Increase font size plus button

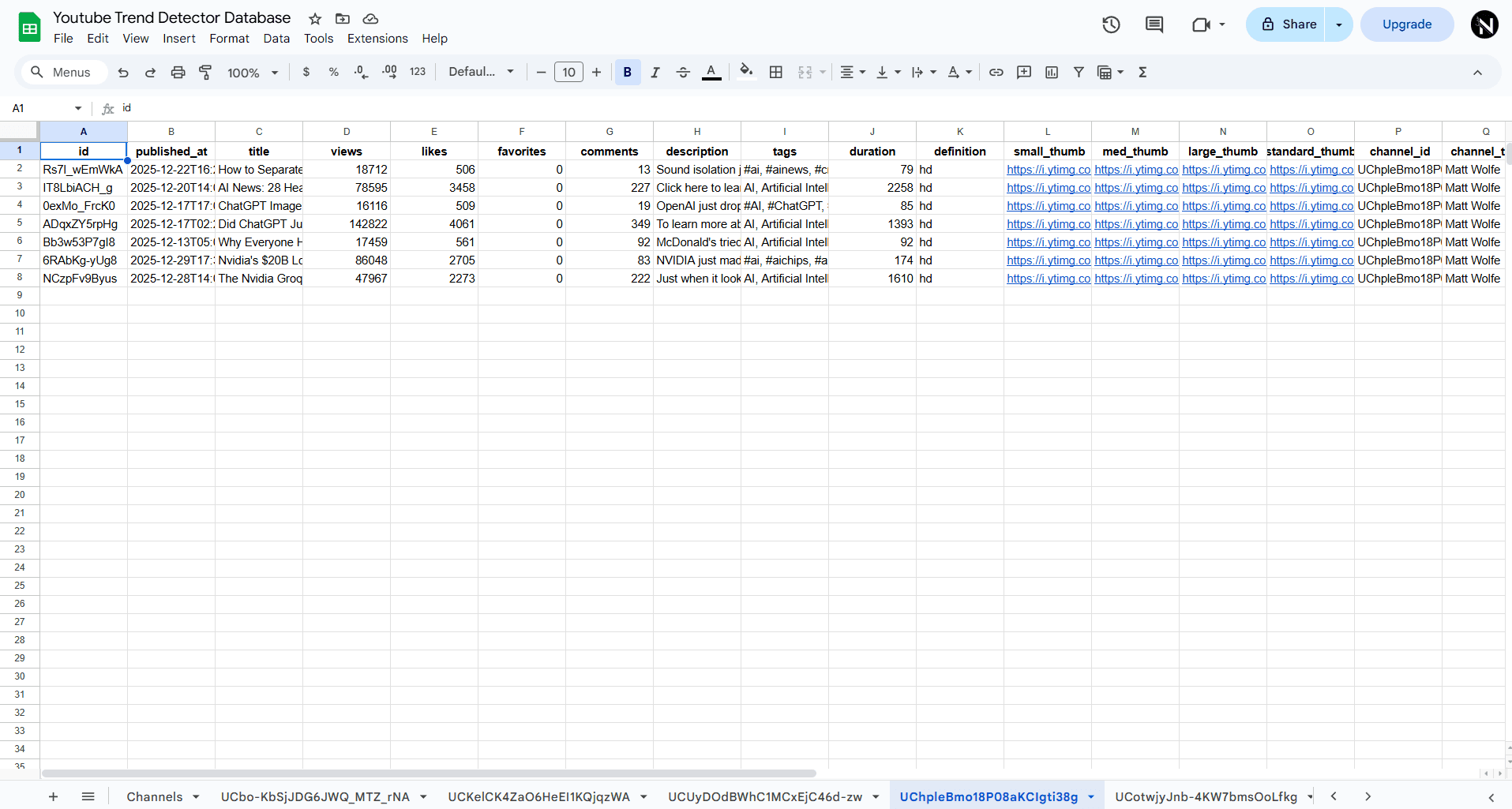point(596,73)
